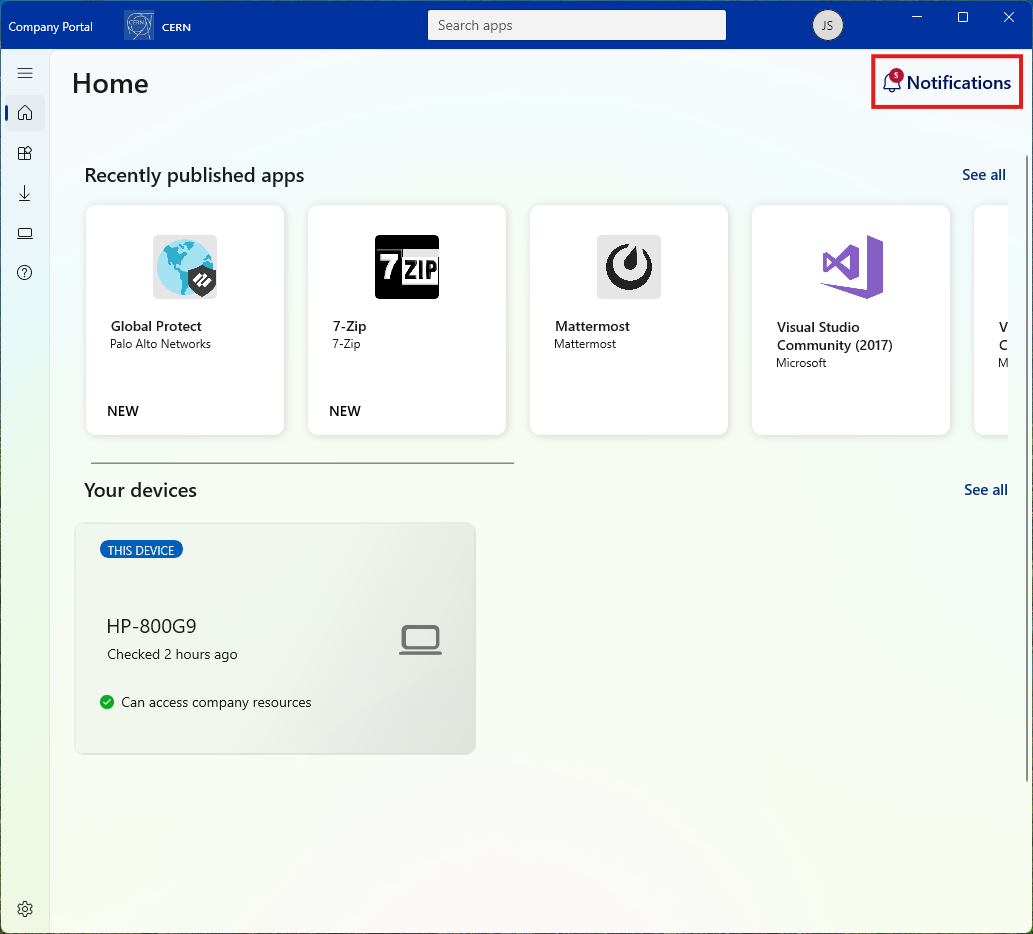
Task: Open the HP-800G9 device card
Action: click(275, 638)
